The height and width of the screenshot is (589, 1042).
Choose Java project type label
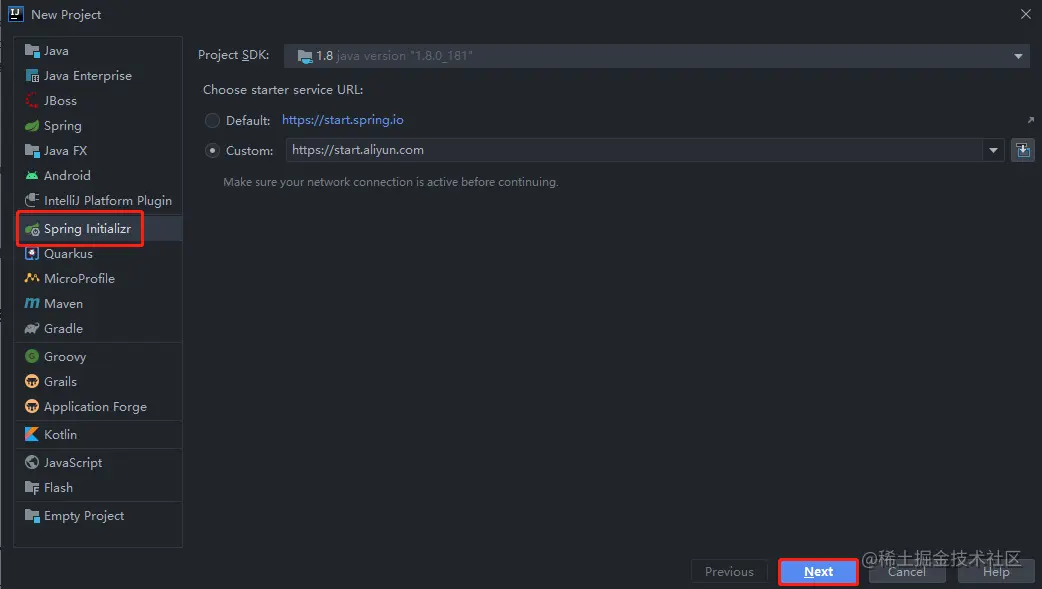pyautogui.click(x=56, y=51)
